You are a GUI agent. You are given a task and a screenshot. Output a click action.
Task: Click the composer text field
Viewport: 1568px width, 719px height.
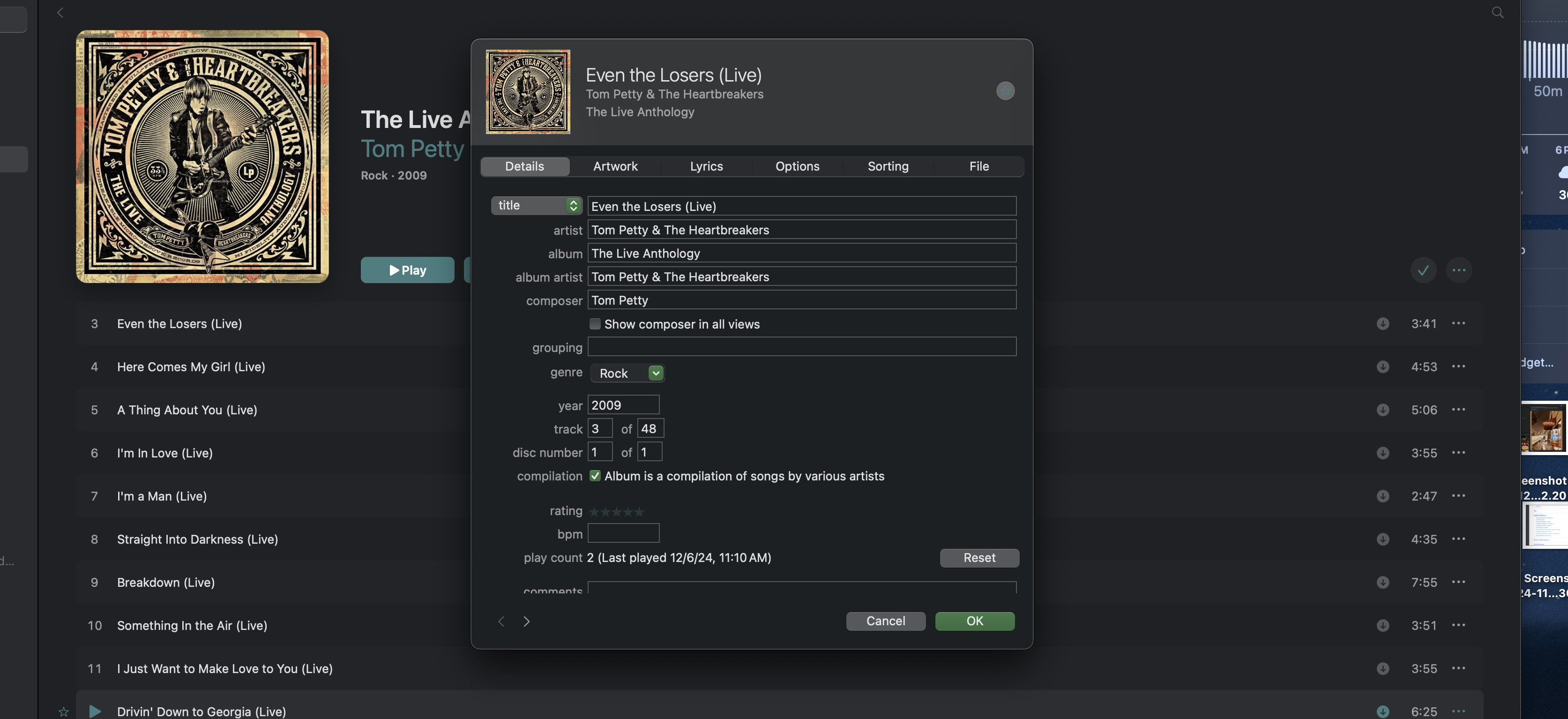point(801,300)
